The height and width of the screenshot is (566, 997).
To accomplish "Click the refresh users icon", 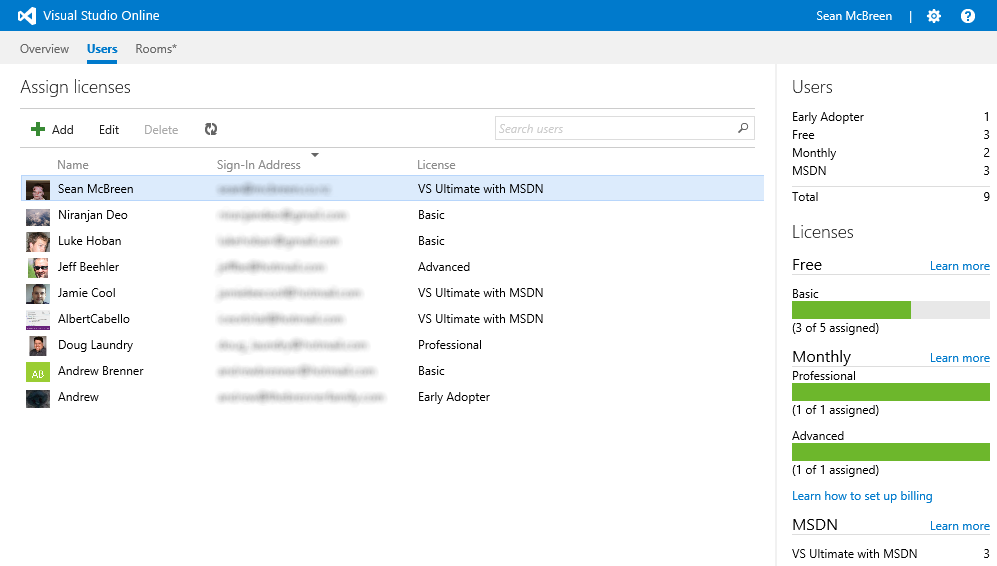I will [211, 129].
